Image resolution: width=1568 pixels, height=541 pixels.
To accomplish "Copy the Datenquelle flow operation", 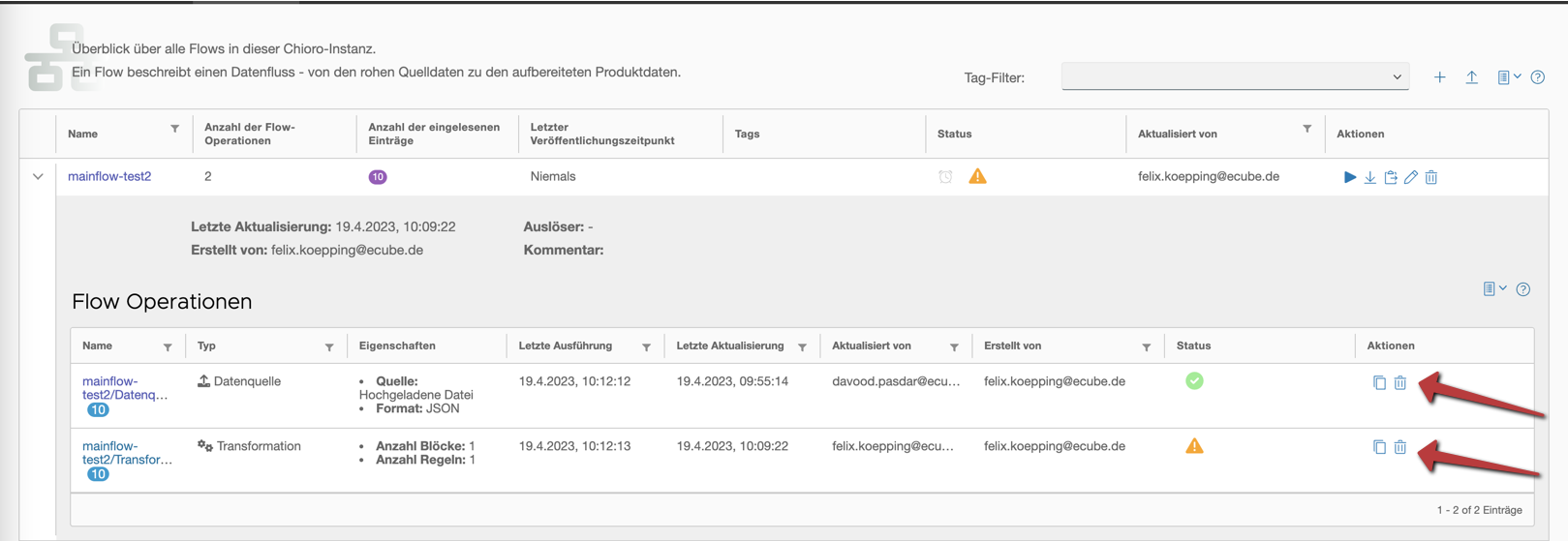I will [1379, 382].
